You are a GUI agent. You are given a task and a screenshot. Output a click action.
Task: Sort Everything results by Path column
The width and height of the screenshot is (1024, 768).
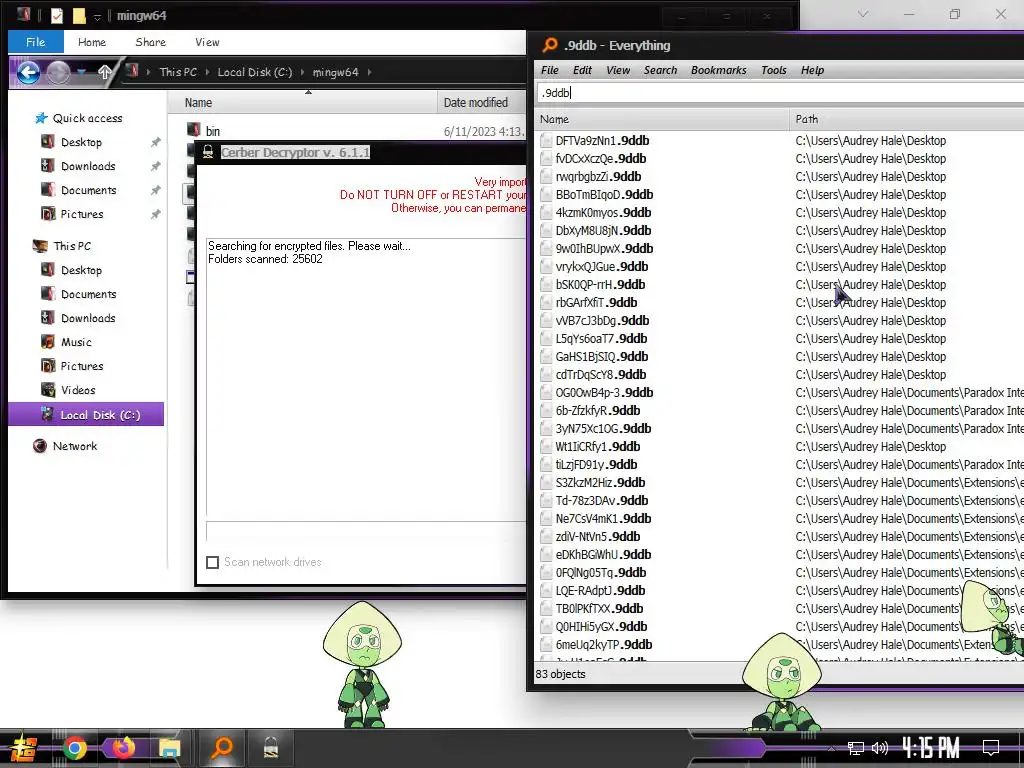907,119
